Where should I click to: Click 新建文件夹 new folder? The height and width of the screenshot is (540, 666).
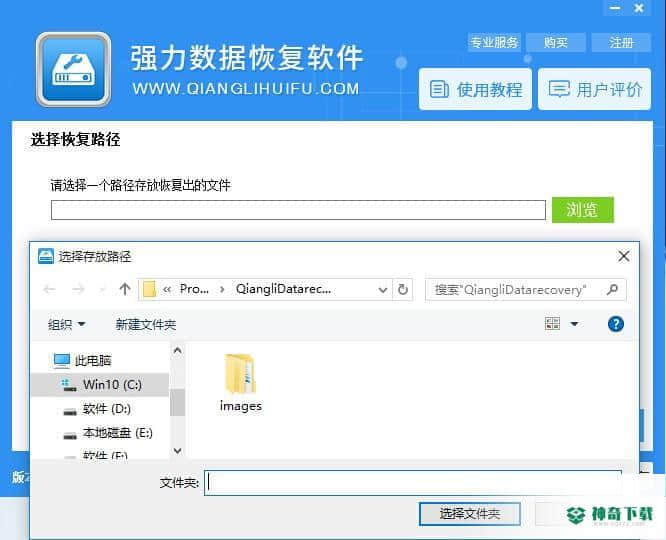(146, 325)
